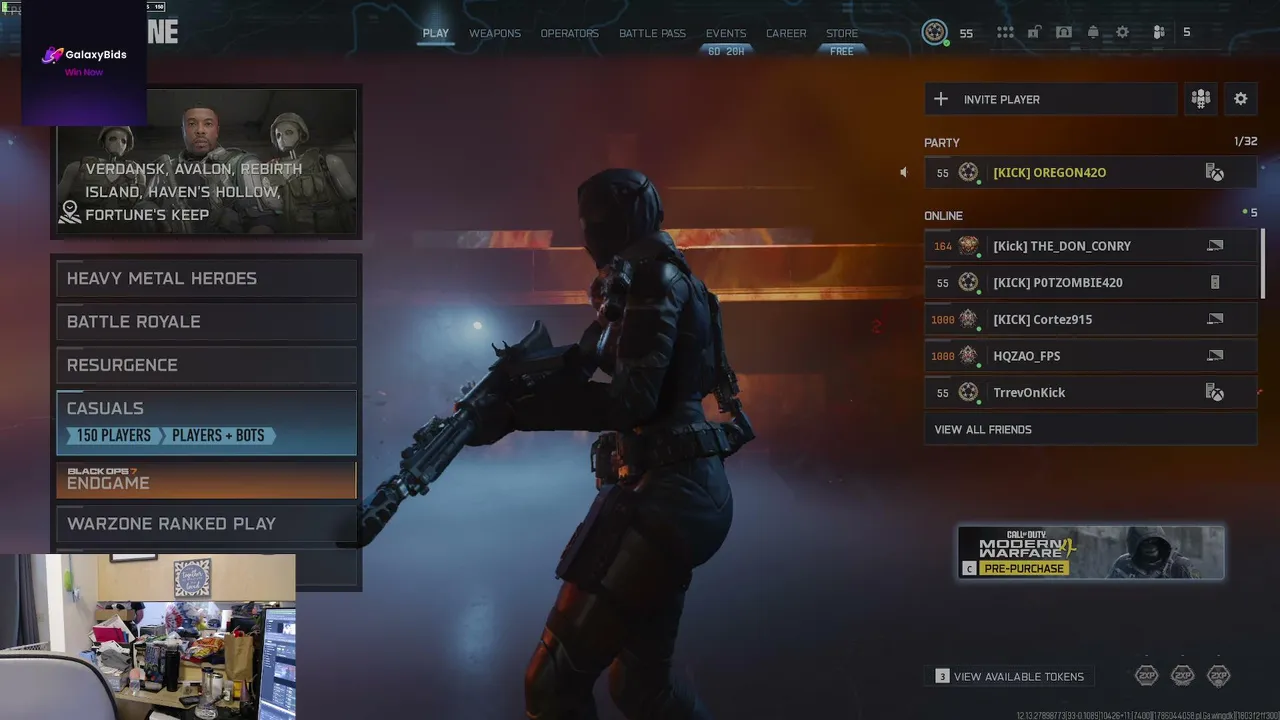Click the 150 Players tag under Casuals
This screenshot has height=720, width=1280.
[114, 436]
